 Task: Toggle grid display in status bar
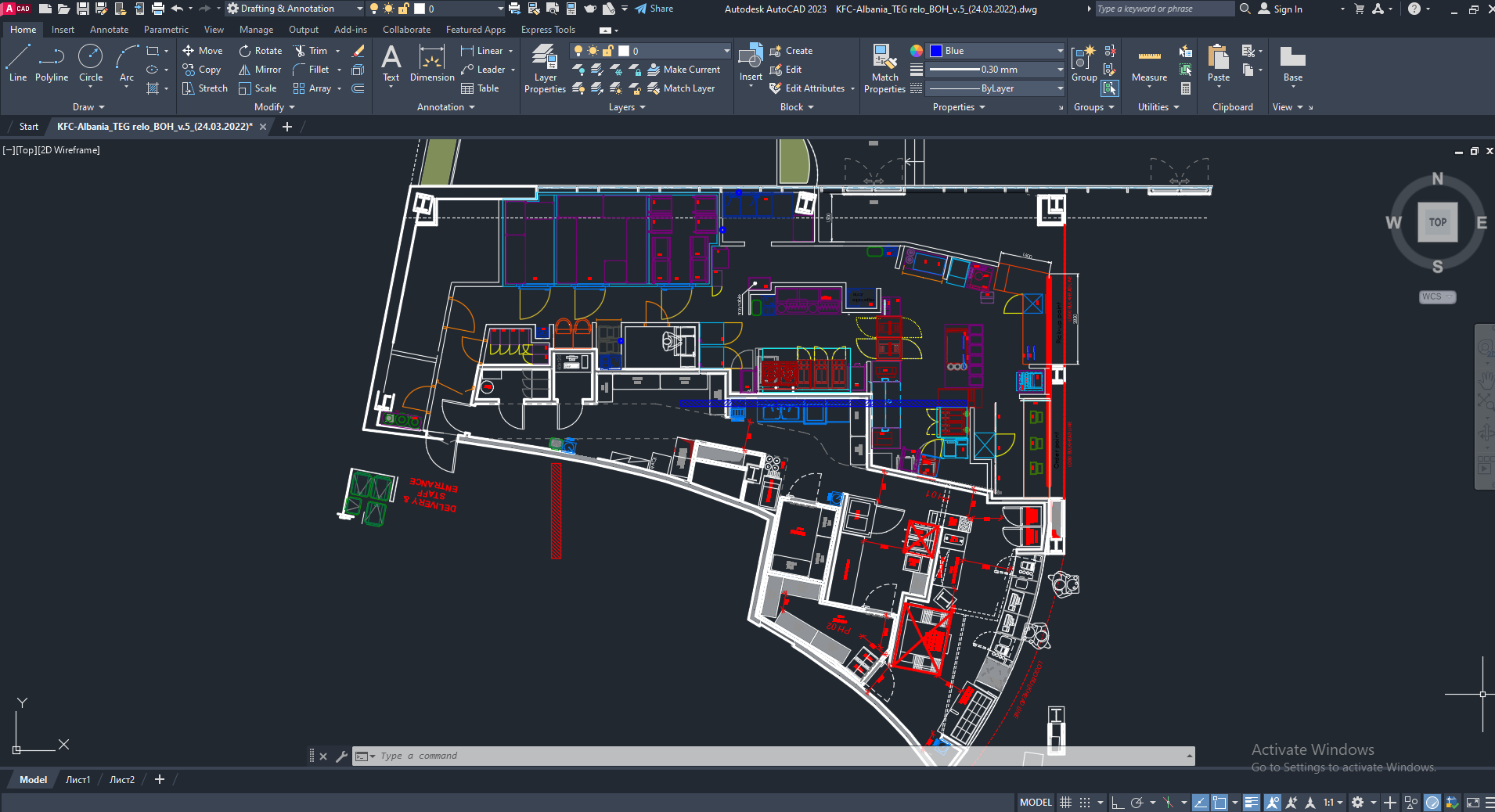pos(1065,803)
